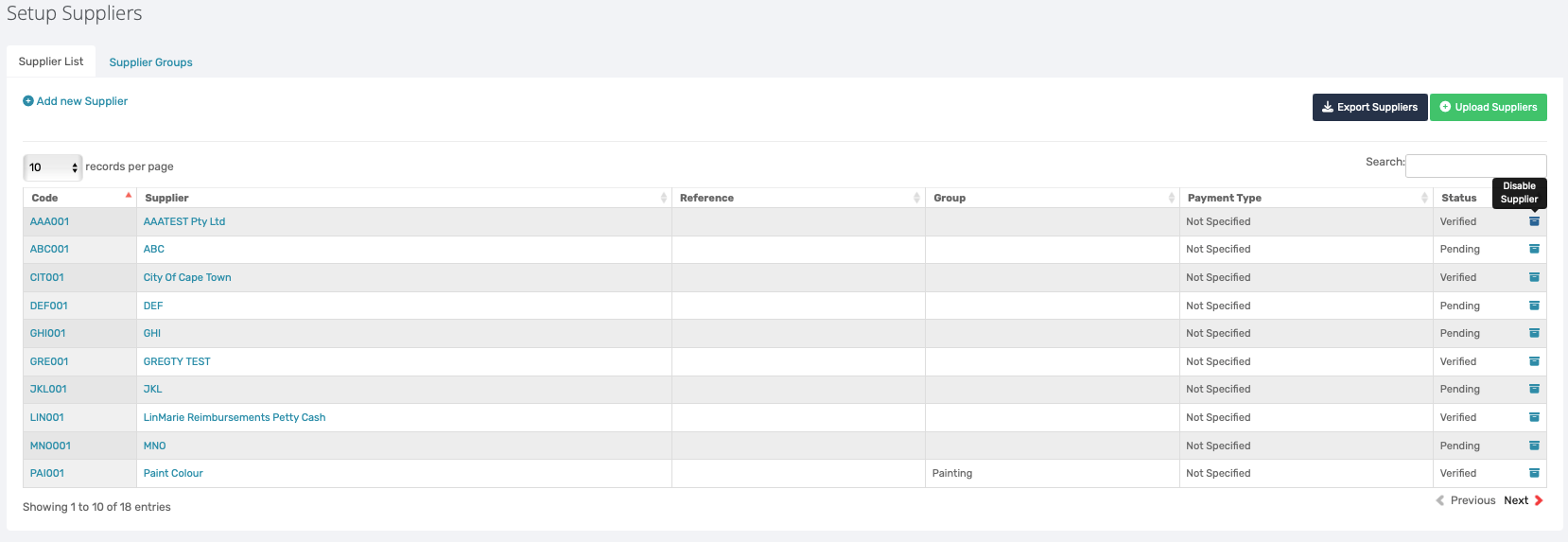Sort table by Code column
The width and height of the screenshot is (1568, 542).
pyautogui.click(x=80, y=198)
